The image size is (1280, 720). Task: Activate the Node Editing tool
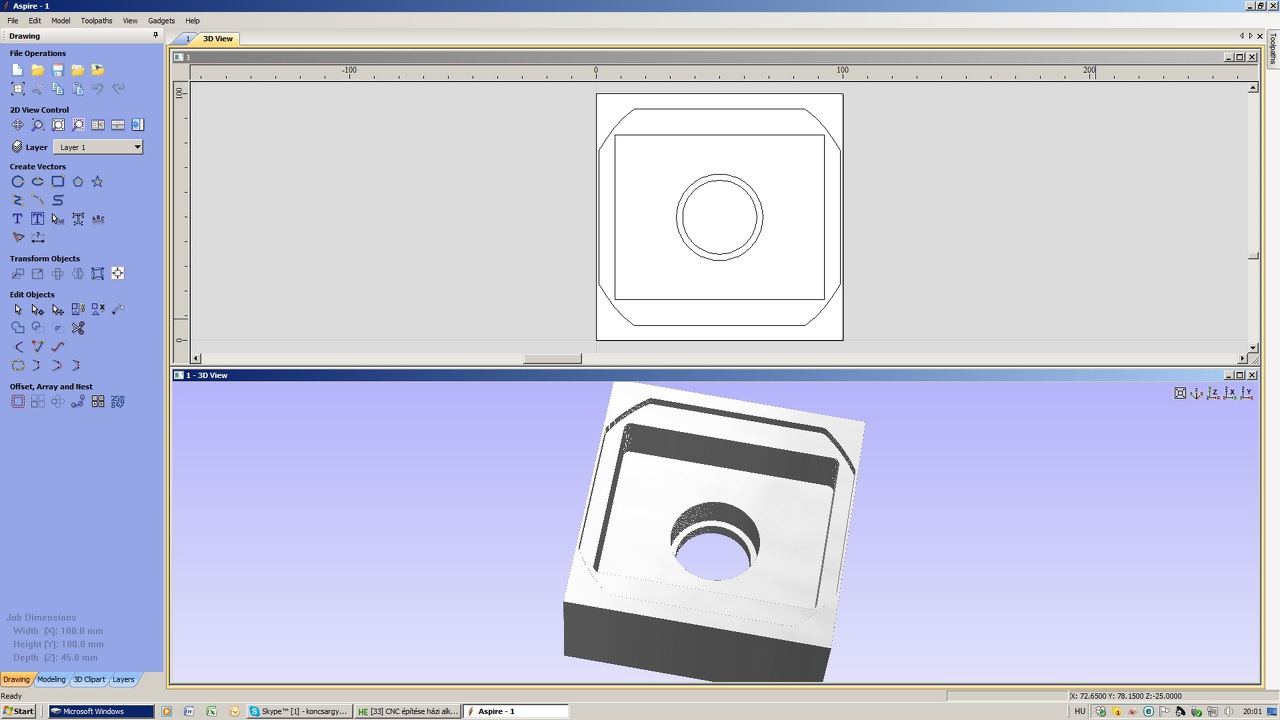[37, 310]
